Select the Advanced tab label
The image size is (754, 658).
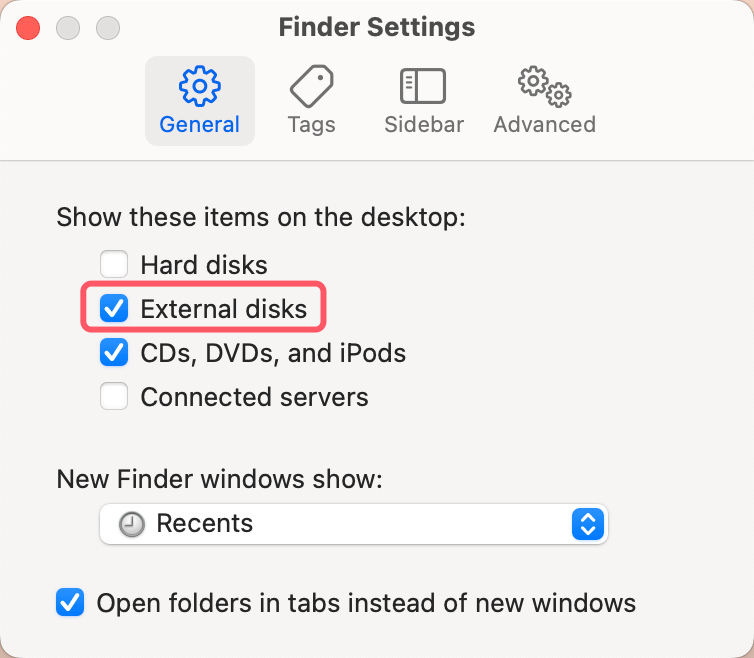(544, 125)
